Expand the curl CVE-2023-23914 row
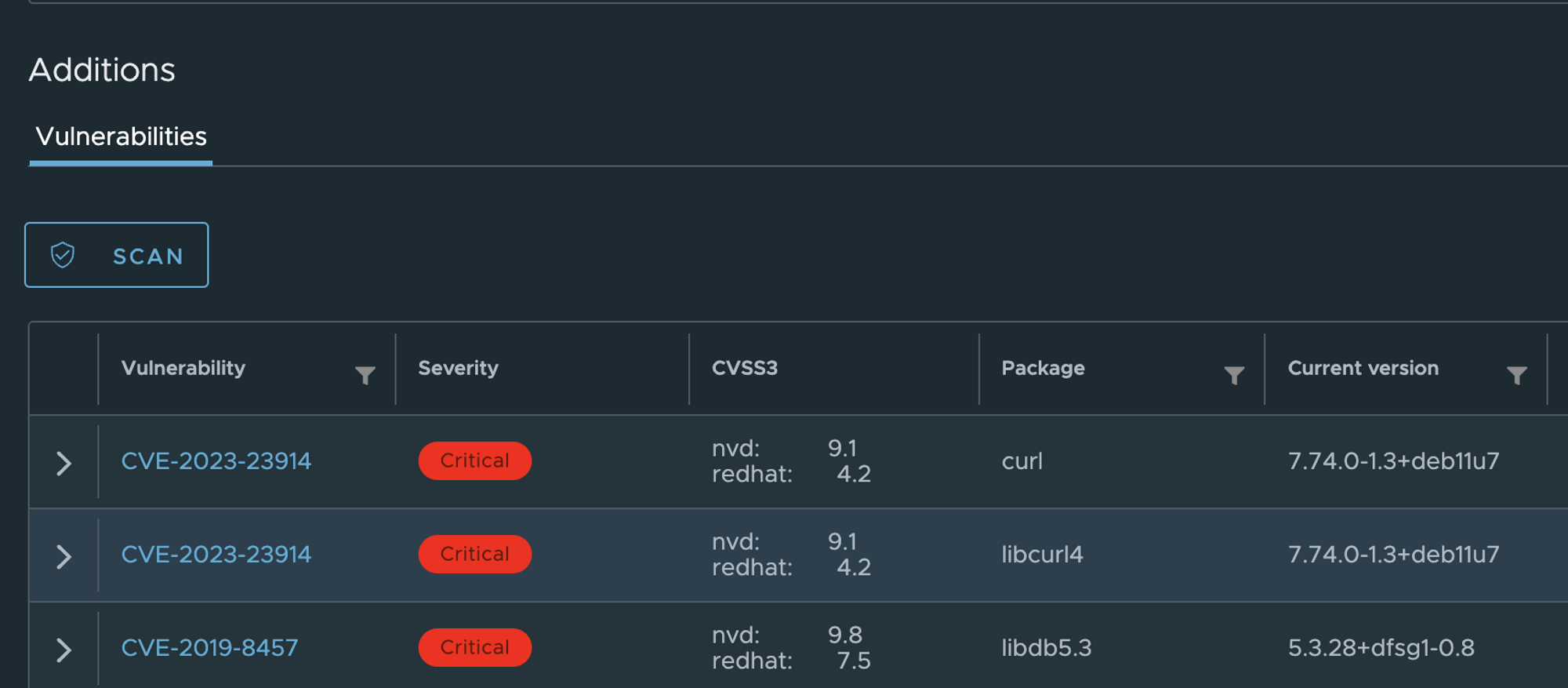1568x688 pixels. click(x=64, y=463)
